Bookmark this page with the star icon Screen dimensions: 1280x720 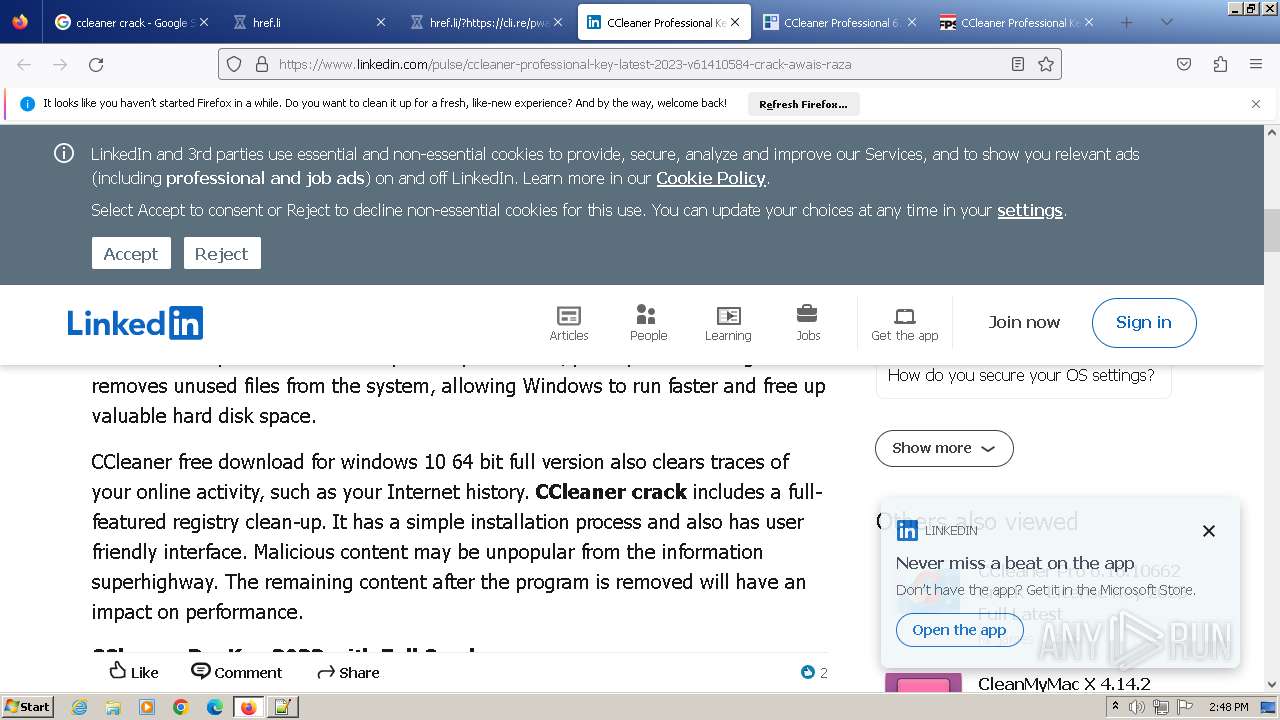(x=1046, y=64)
